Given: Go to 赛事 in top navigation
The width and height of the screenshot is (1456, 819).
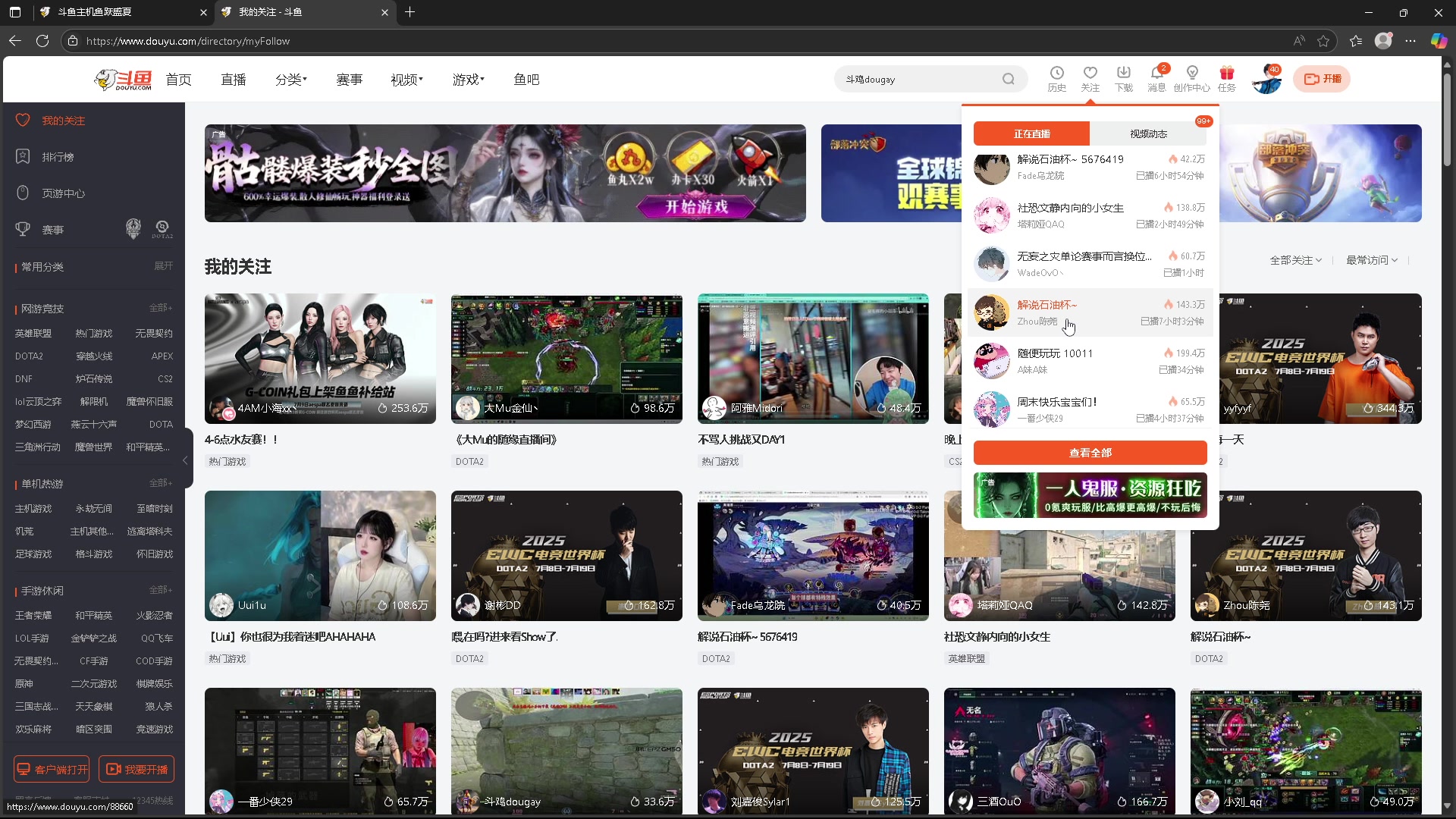Looking at the screenshot, I should click(350, 80).
